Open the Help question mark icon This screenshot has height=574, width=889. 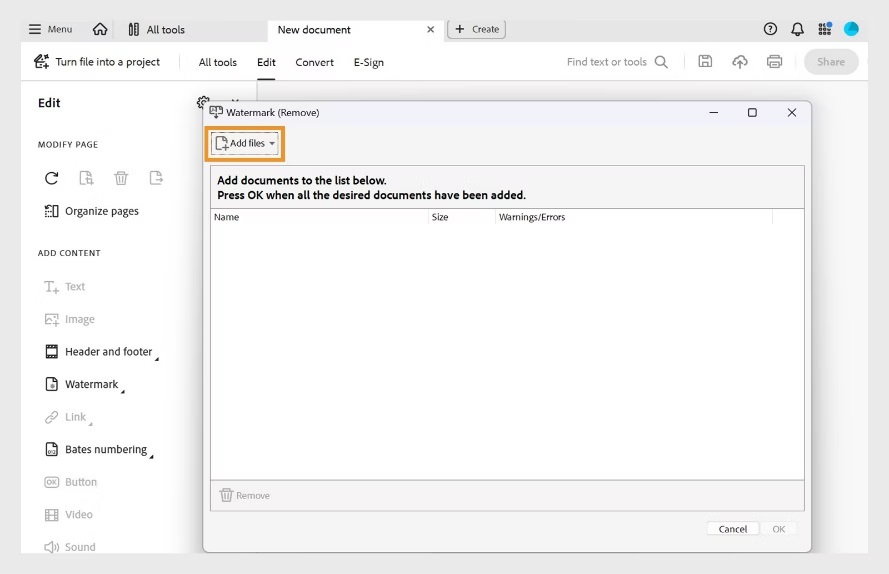click(770, 29)
